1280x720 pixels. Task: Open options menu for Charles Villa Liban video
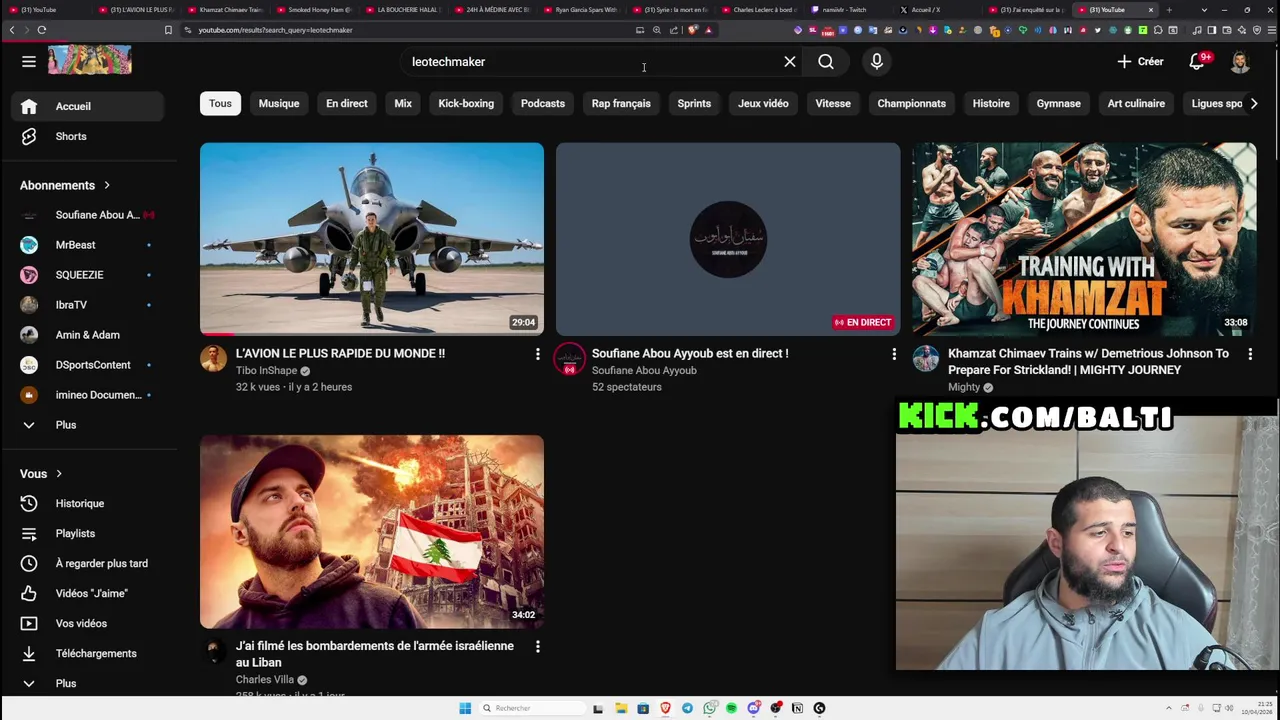point(537,647)
